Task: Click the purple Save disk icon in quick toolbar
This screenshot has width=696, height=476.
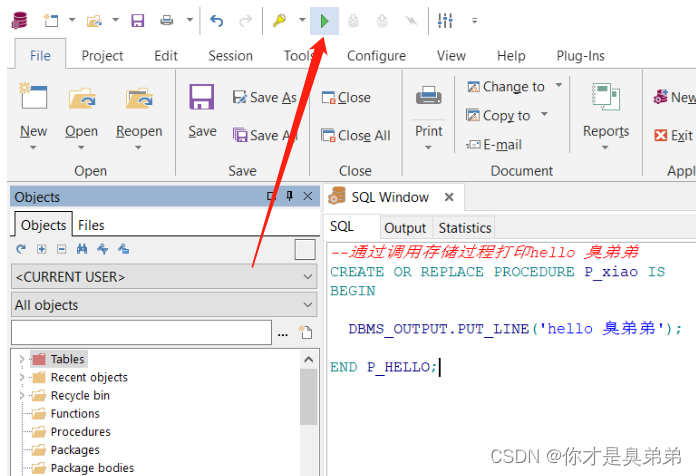Action: pyautogui.click(x=138, y=20)
